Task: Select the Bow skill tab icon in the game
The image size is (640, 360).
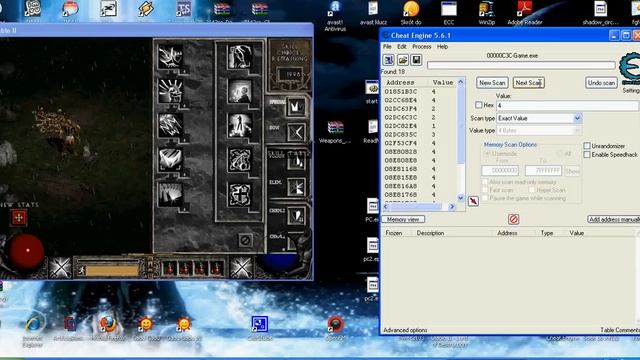Action: coord(296,133)
